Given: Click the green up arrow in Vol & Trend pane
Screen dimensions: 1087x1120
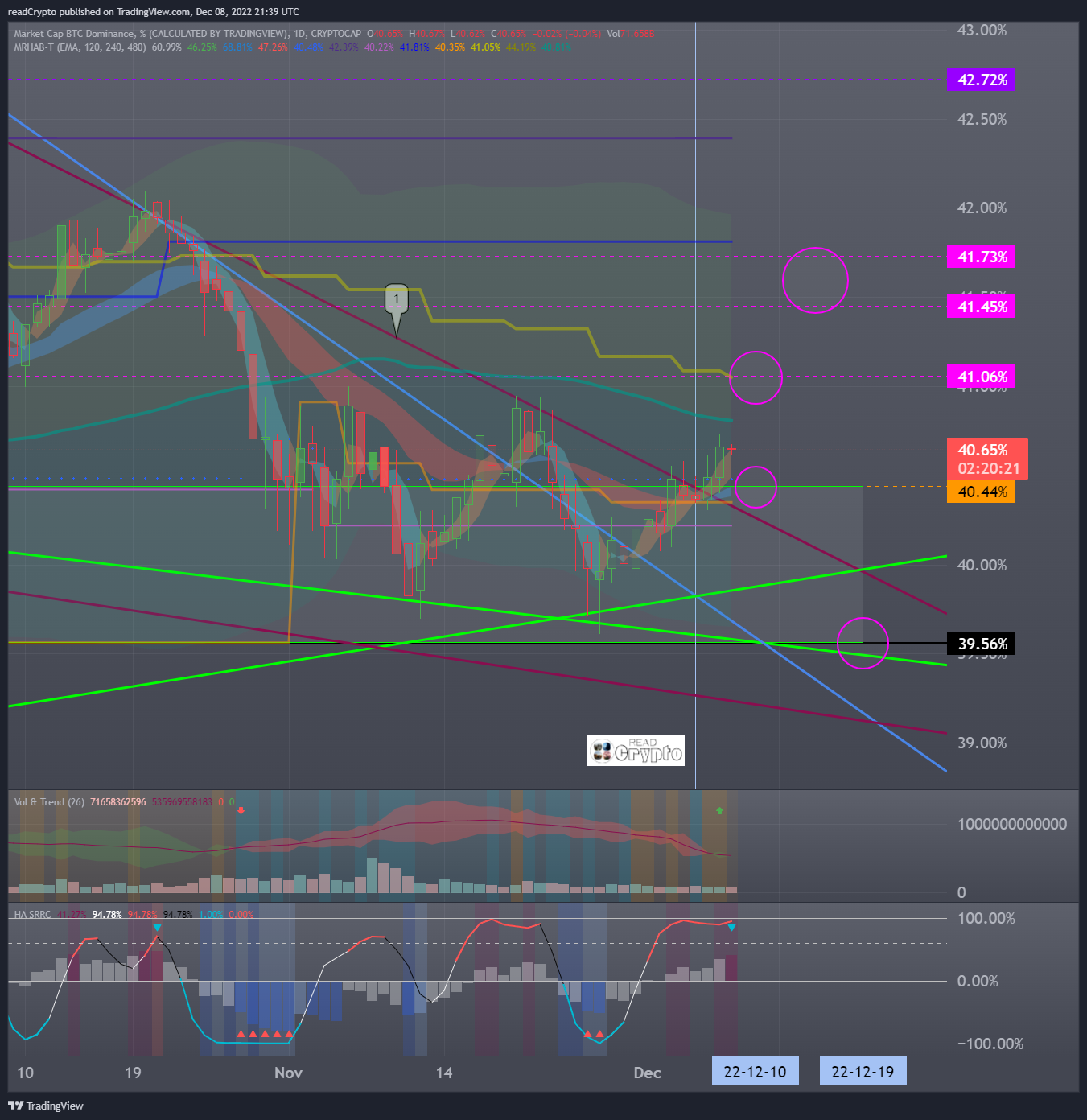Looking at the screenshot, I should (x=719, y=811).
